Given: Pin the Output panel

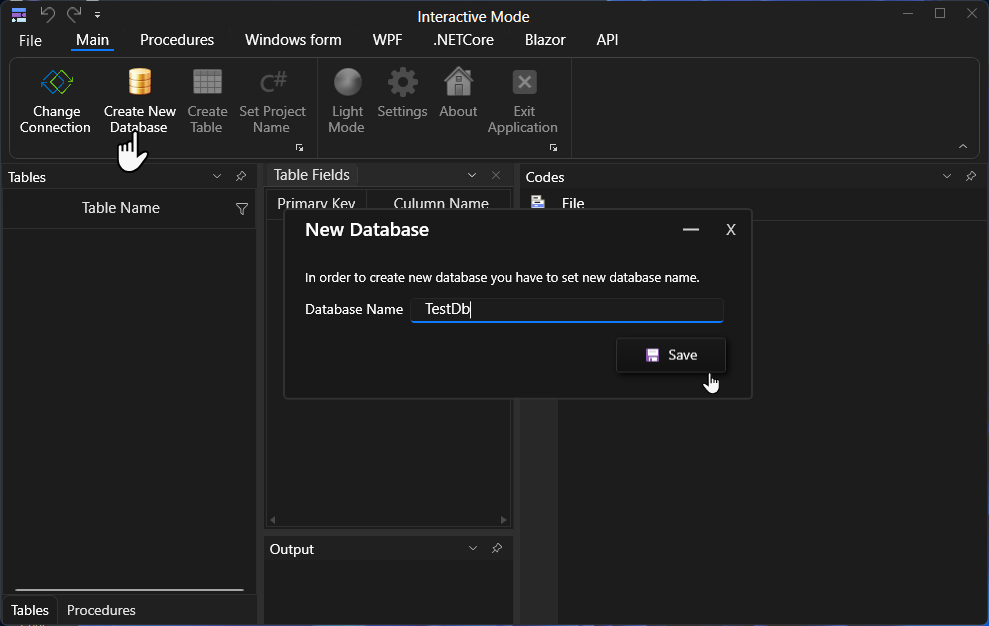Looking at the screenshot, I should (497, 548).
